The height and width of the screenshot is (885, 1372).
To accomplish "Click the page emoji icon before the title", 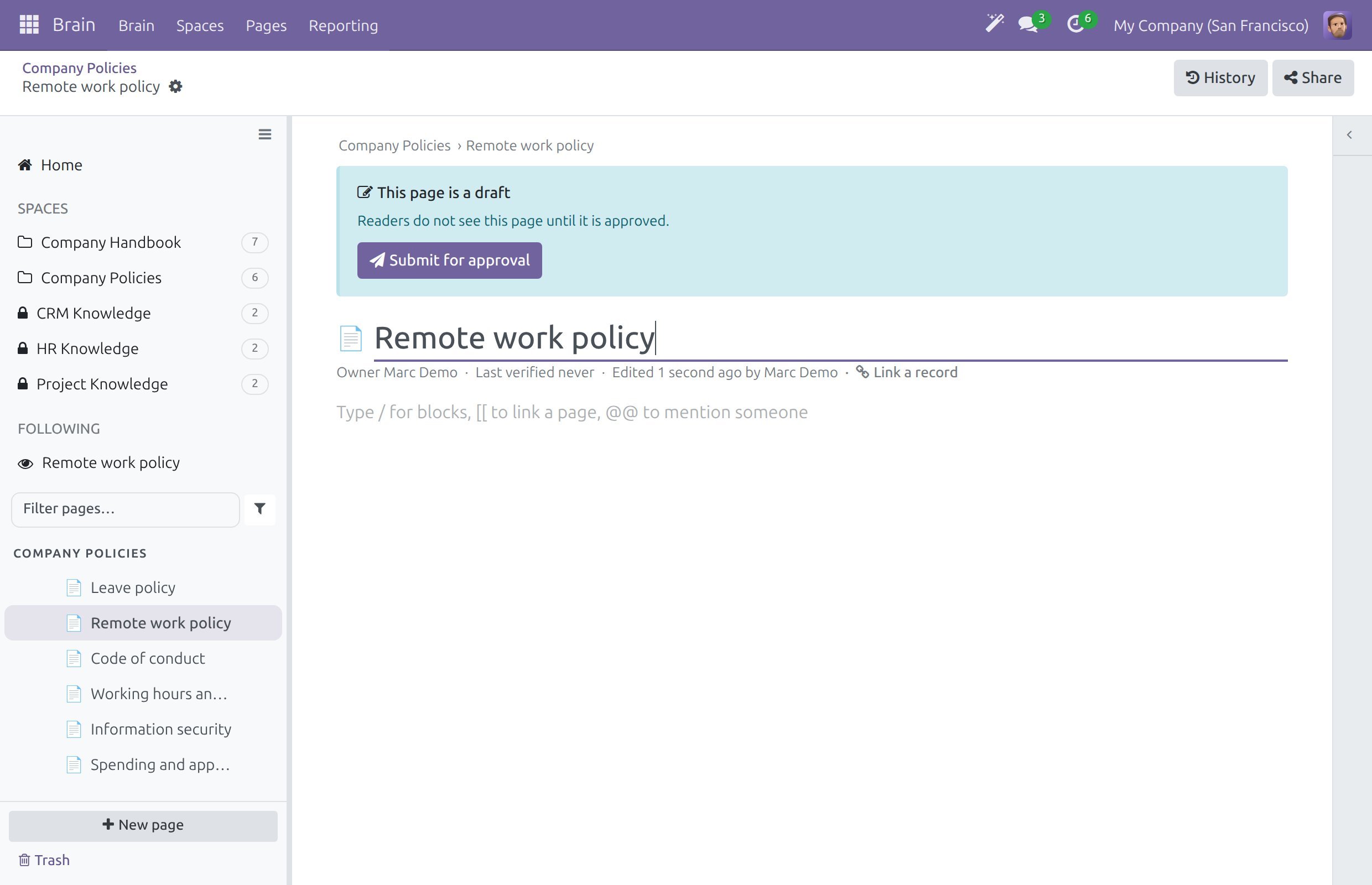I will (350, 338).
